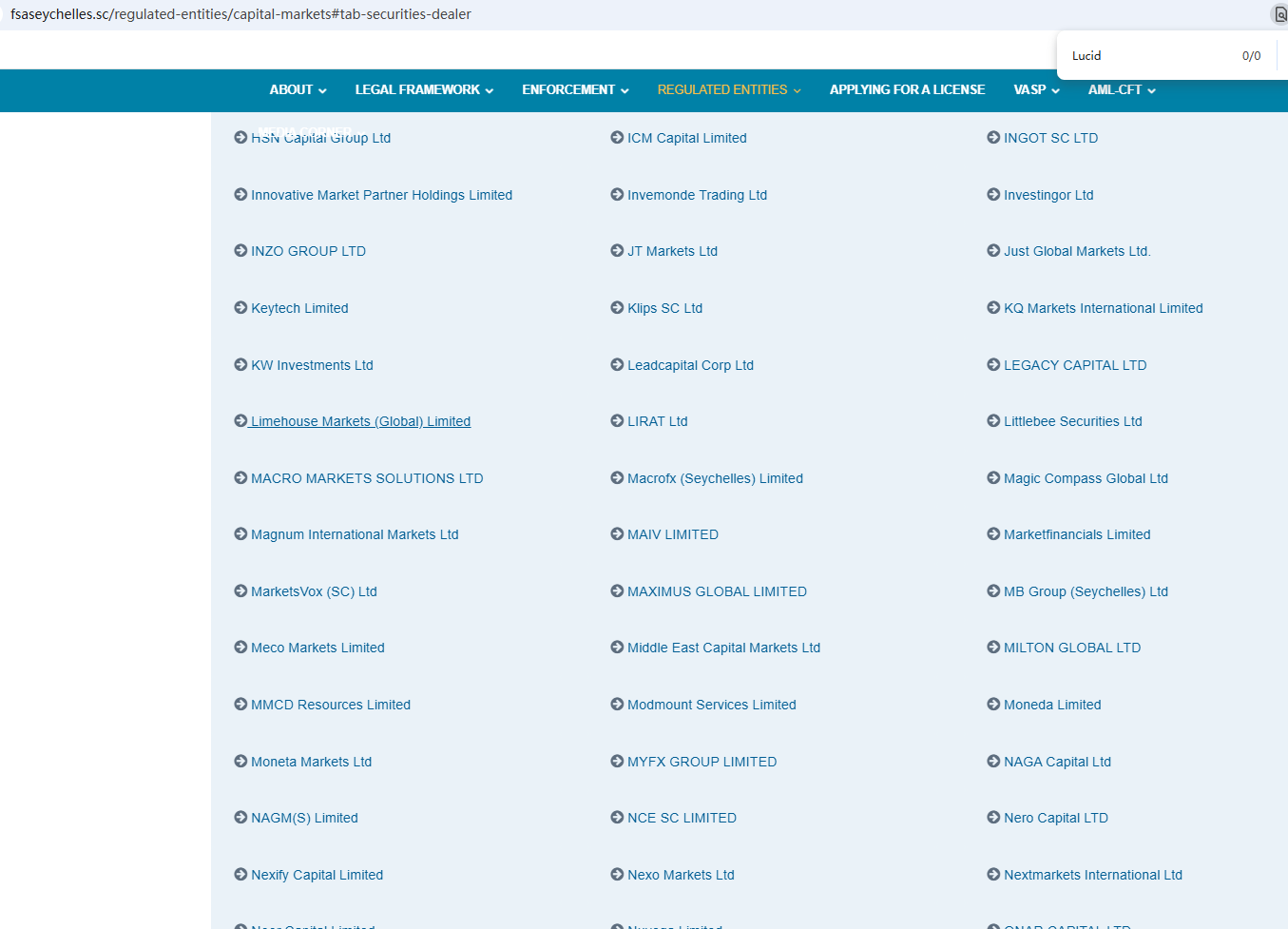Go to APPLYING FOR A LICENSE page
Viewport: 1288px width, 929px height.
(x=907, y=90)
